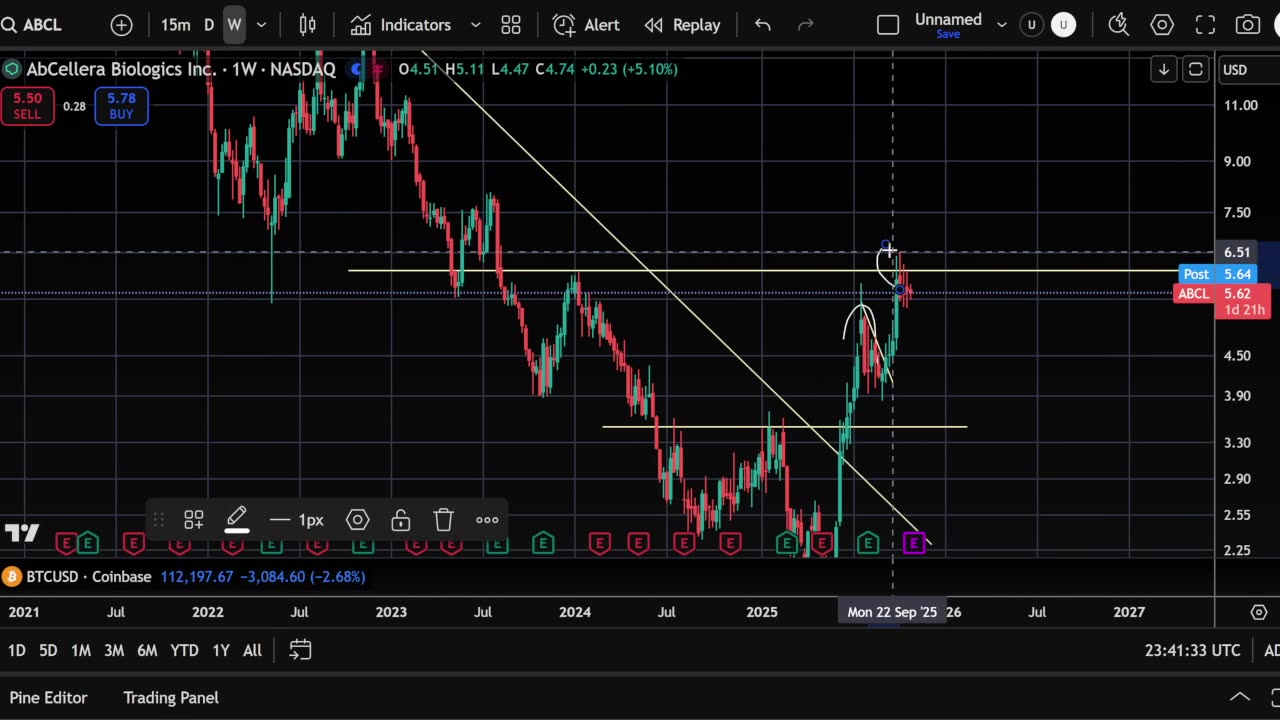Toggle the drawing lock icon
This screenshot has height=720, width=1280.
[401, 520]
